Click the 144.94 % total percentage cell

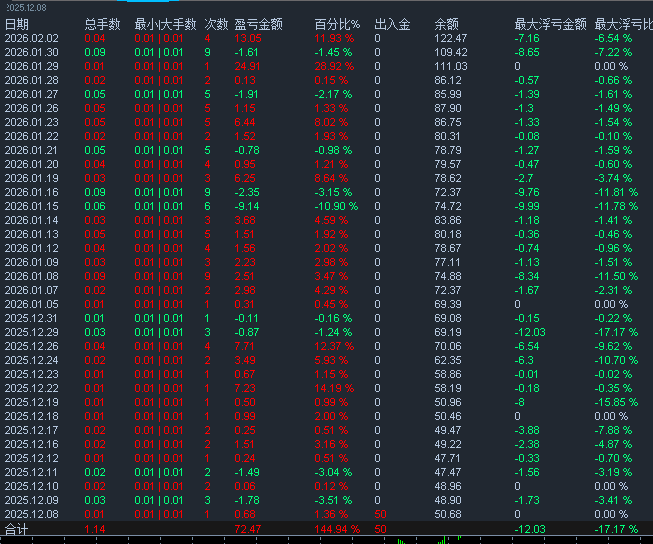click(336, 529)
